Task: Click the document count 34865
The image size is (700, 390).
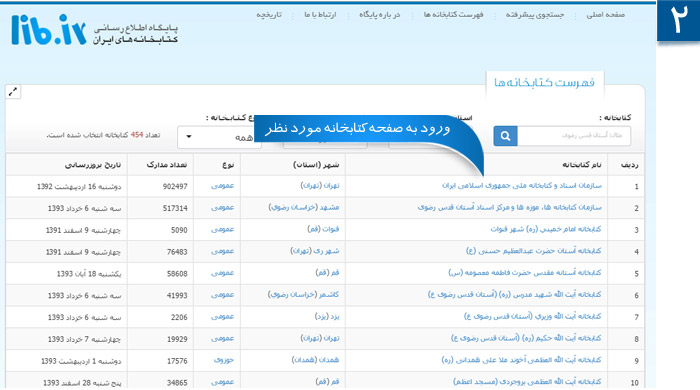Action: 177,383
